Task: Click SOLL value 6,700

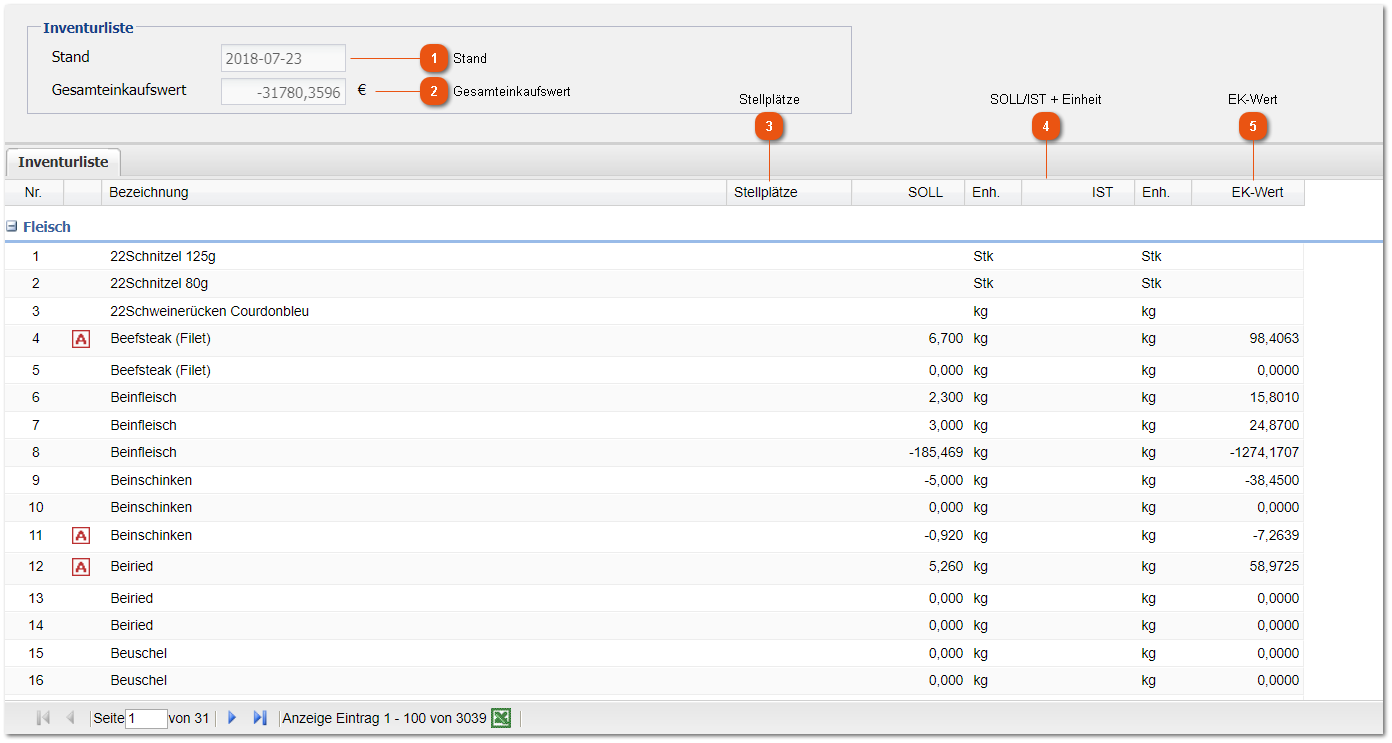Action: (945, 339)
